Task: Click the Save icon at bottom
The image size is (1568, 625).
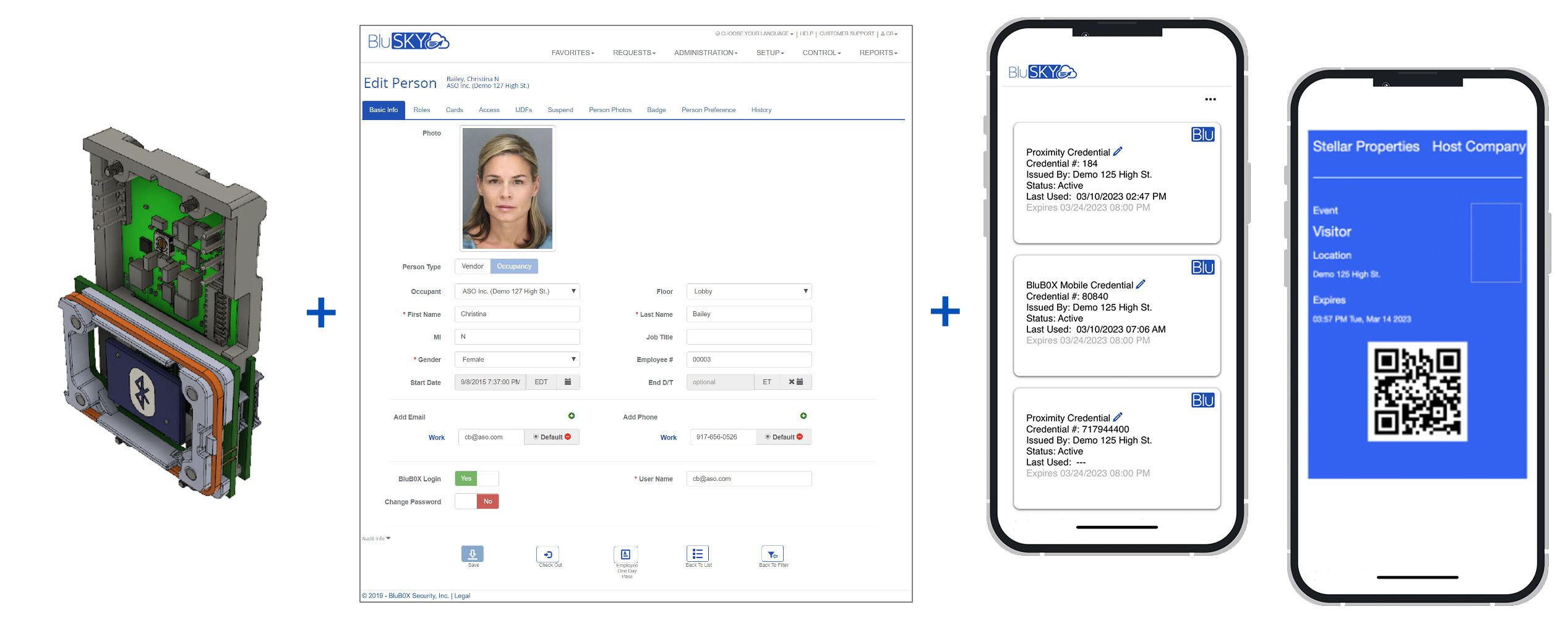Action: tap(472, 554)
